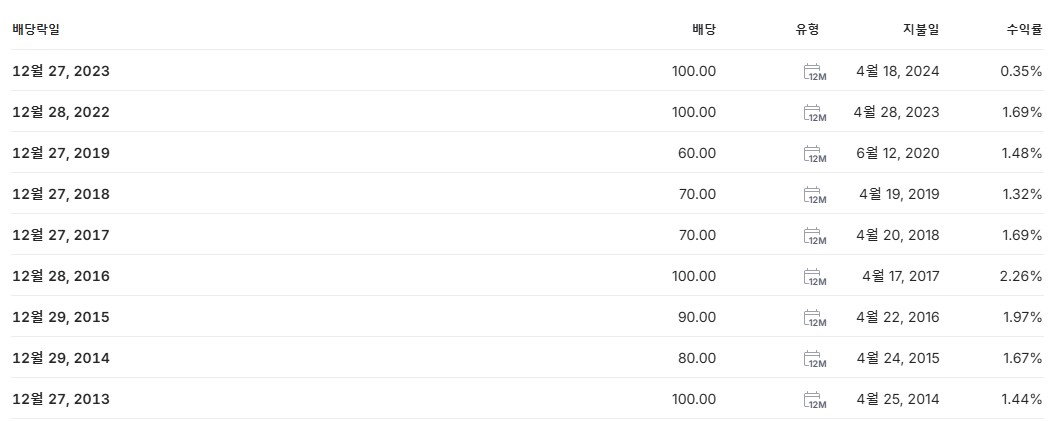Sort by the 배당락일 column header
Image resolution: width=1052 pixels, height=421 pixels.
(36, 29)
